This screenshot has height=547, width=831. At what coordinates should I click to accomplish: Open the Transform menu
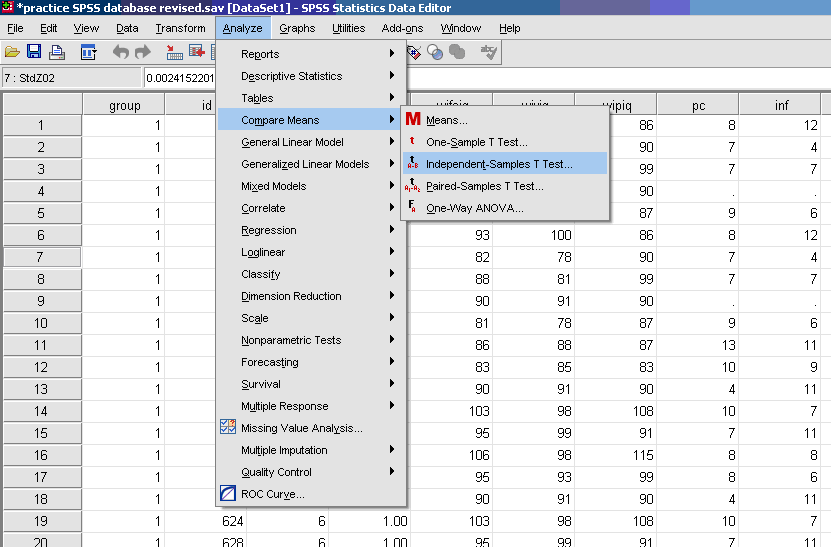[x=180, y=28]
